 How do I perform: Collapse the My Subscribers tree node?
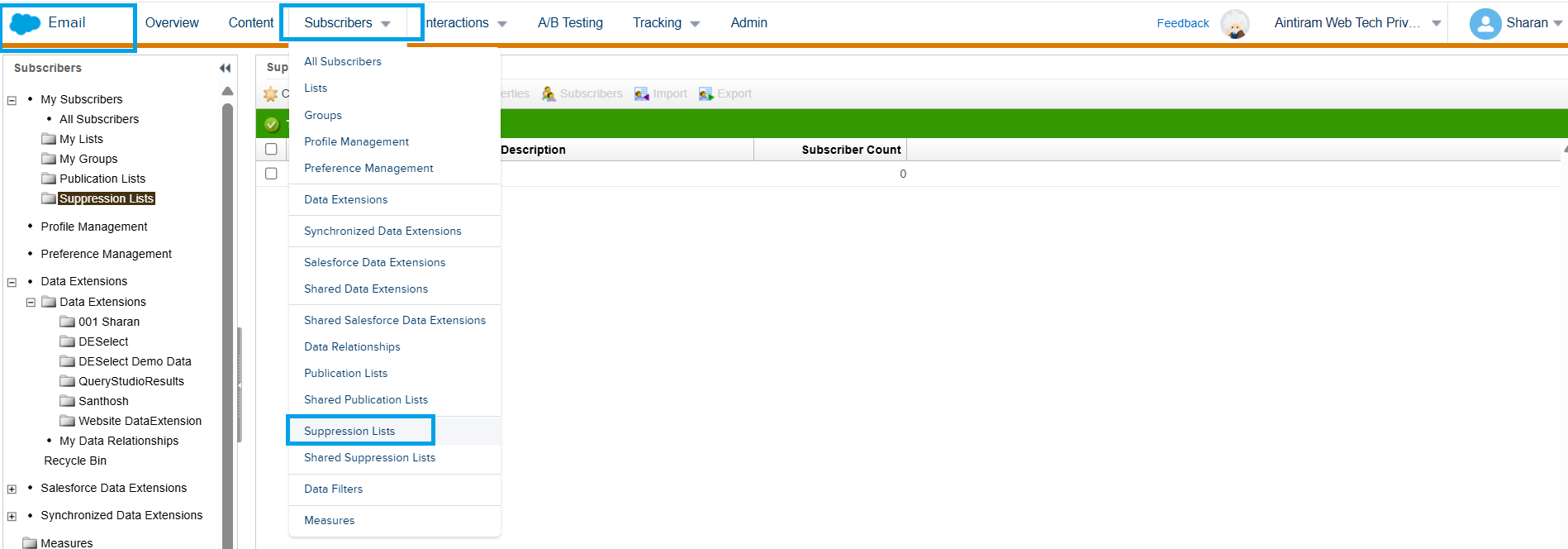coord(12,100)
